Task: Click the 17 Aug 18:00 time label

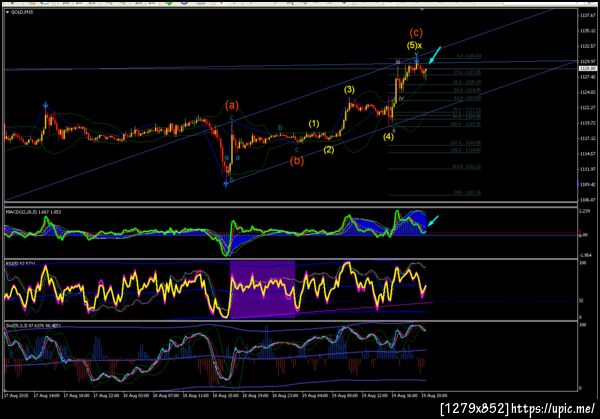Action: coord(77,396)
